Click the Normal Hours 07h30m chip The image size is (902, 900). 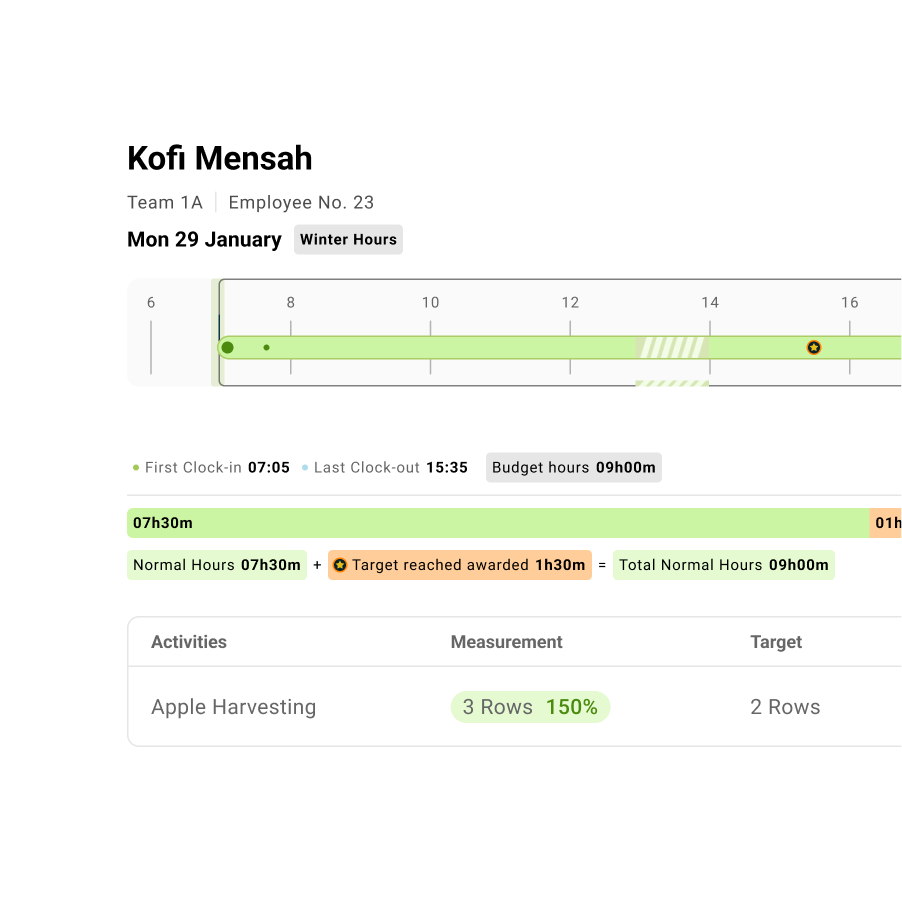tap(217, 565)
